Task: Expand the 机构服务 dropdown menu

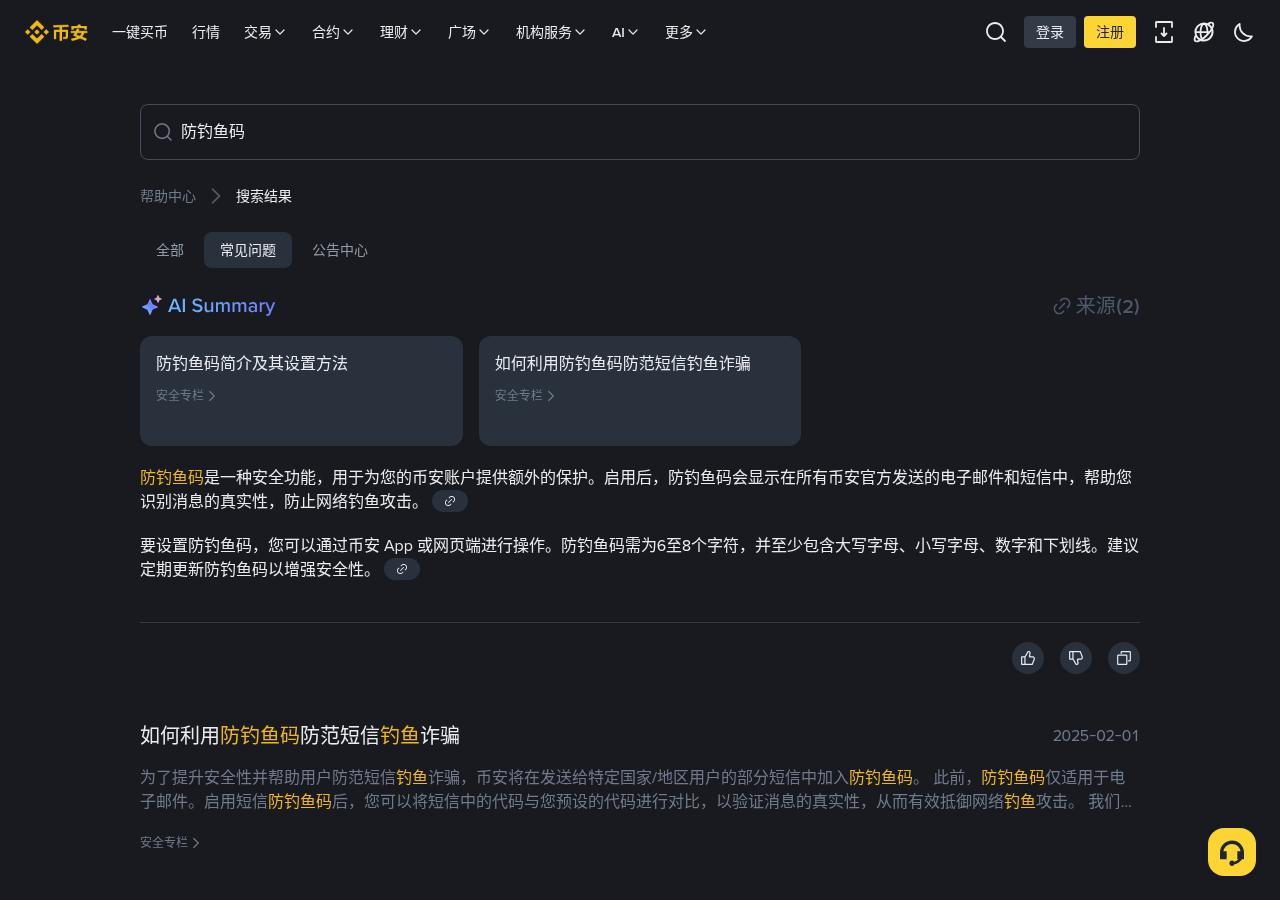Action: click(x=551, y=32)
